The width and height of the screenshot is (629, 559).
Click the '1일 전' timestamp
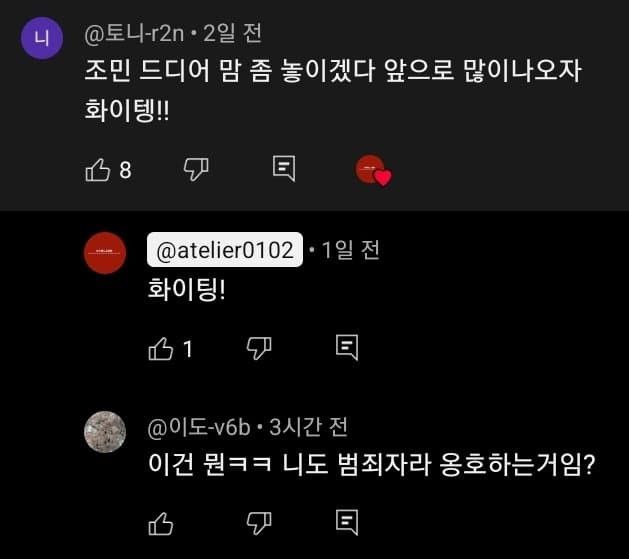click(x=350, y=250)
